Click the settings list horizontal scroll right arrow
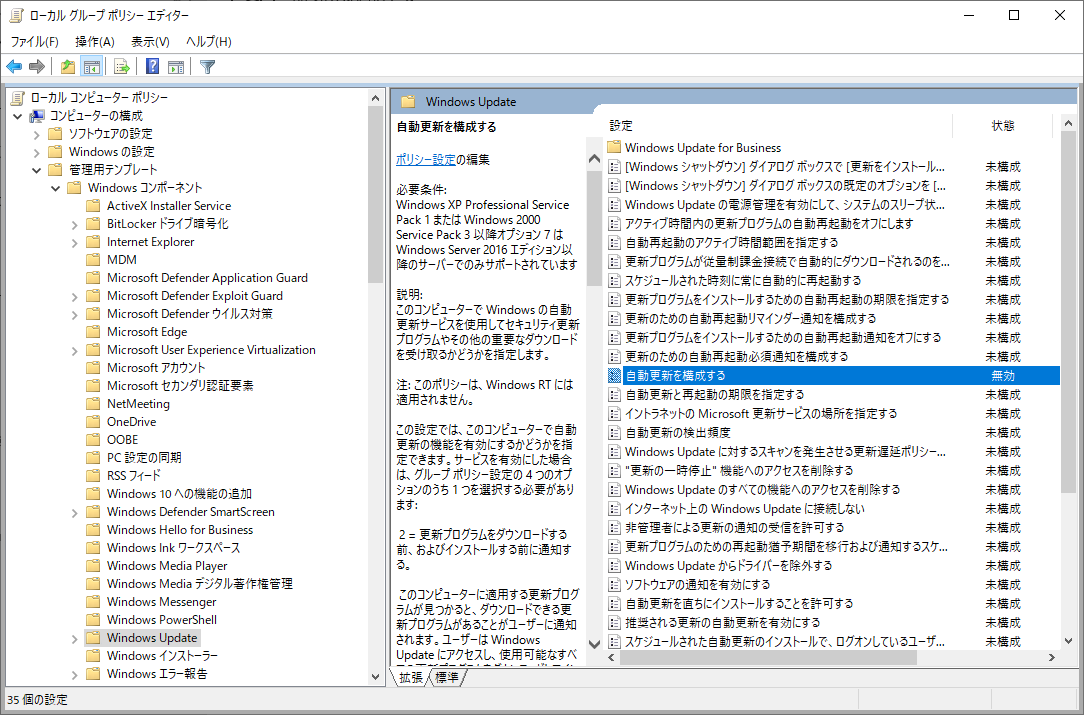 pos(1052,657)
